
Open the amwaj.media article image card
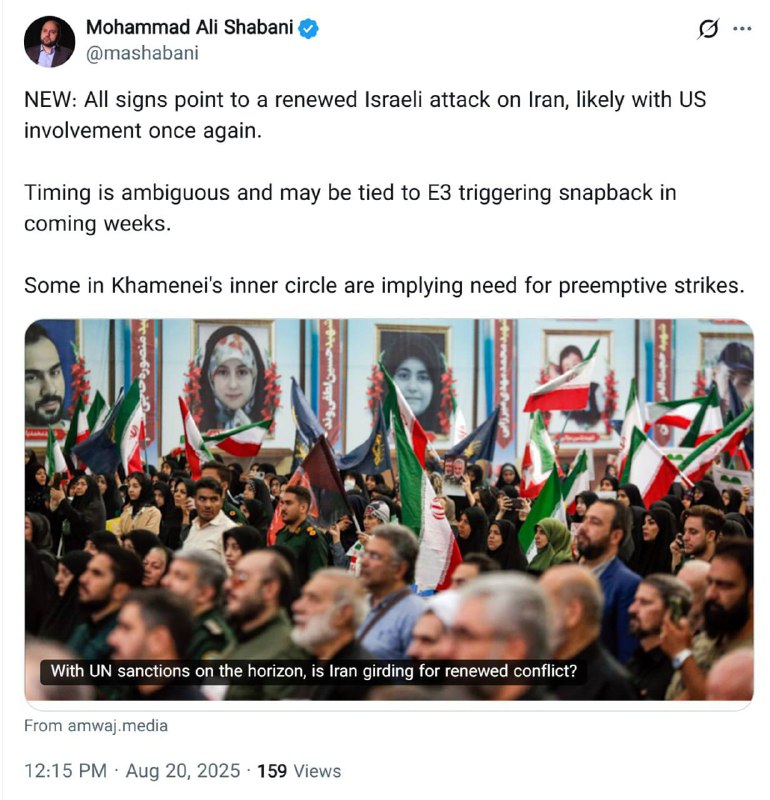389,510
